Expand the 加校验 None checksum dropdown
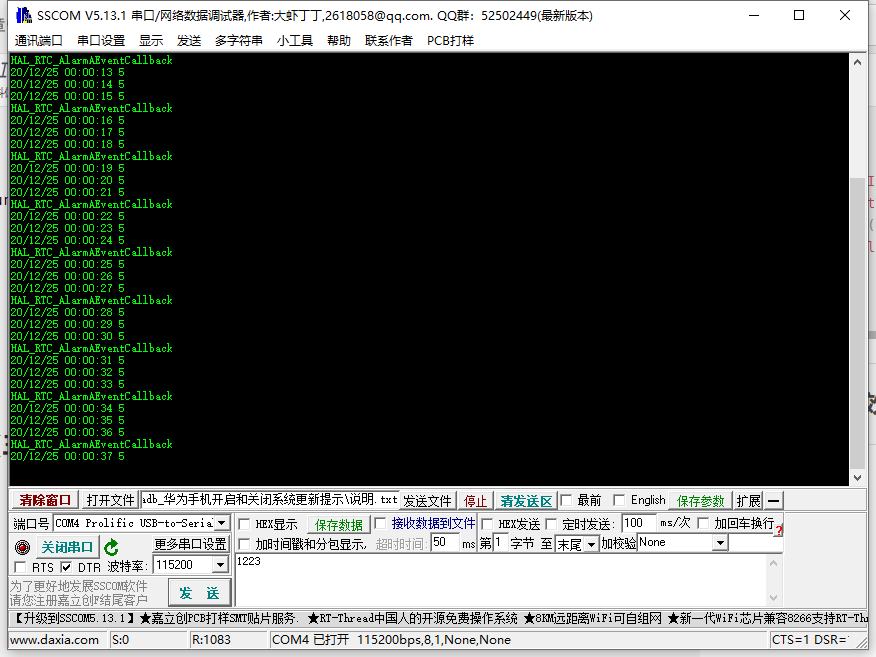This screenshot has height=657, width=876. click(721, 542)
